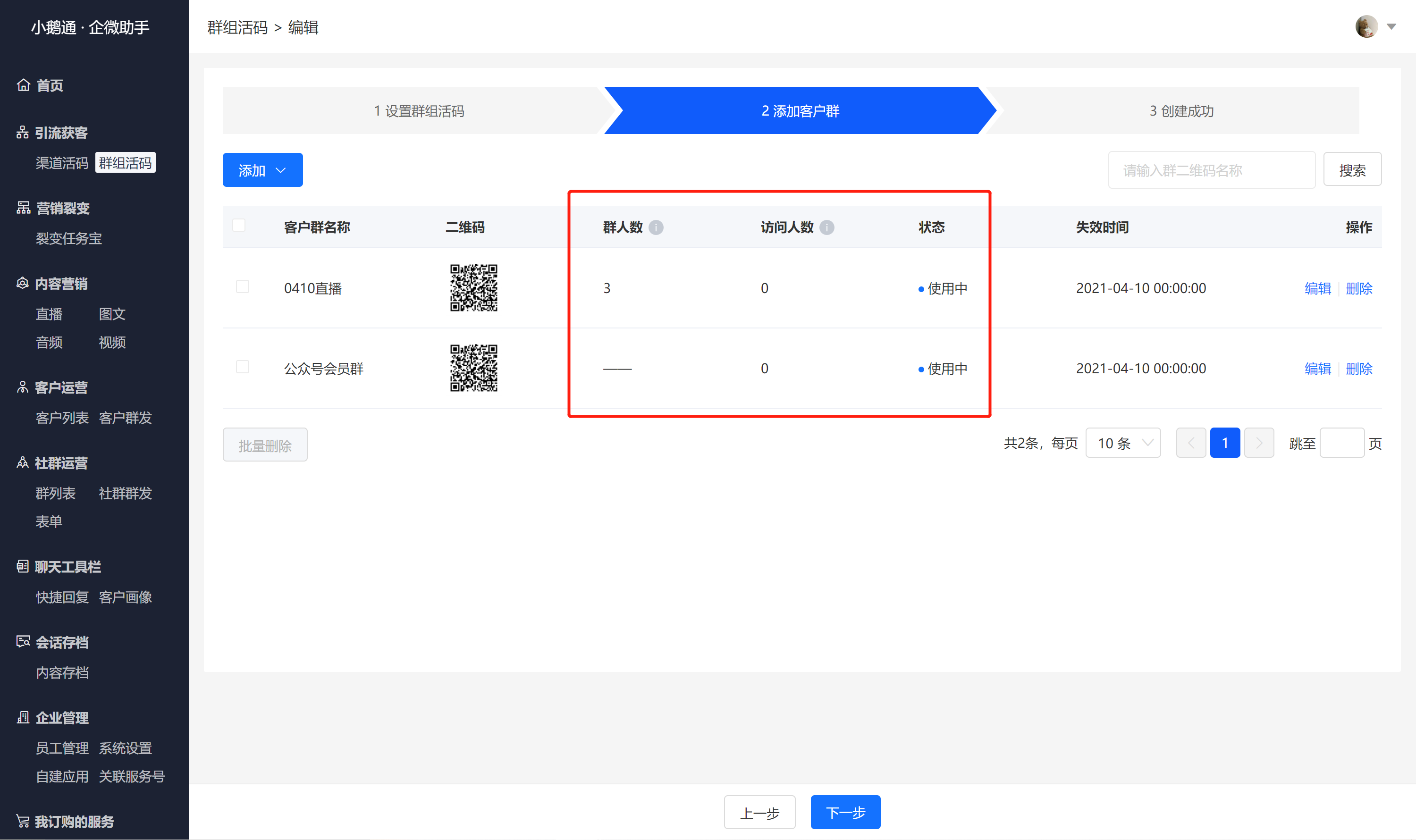Go to step 1 设置群组活码
Viewport: 1416px width, 840px height.
419,111
